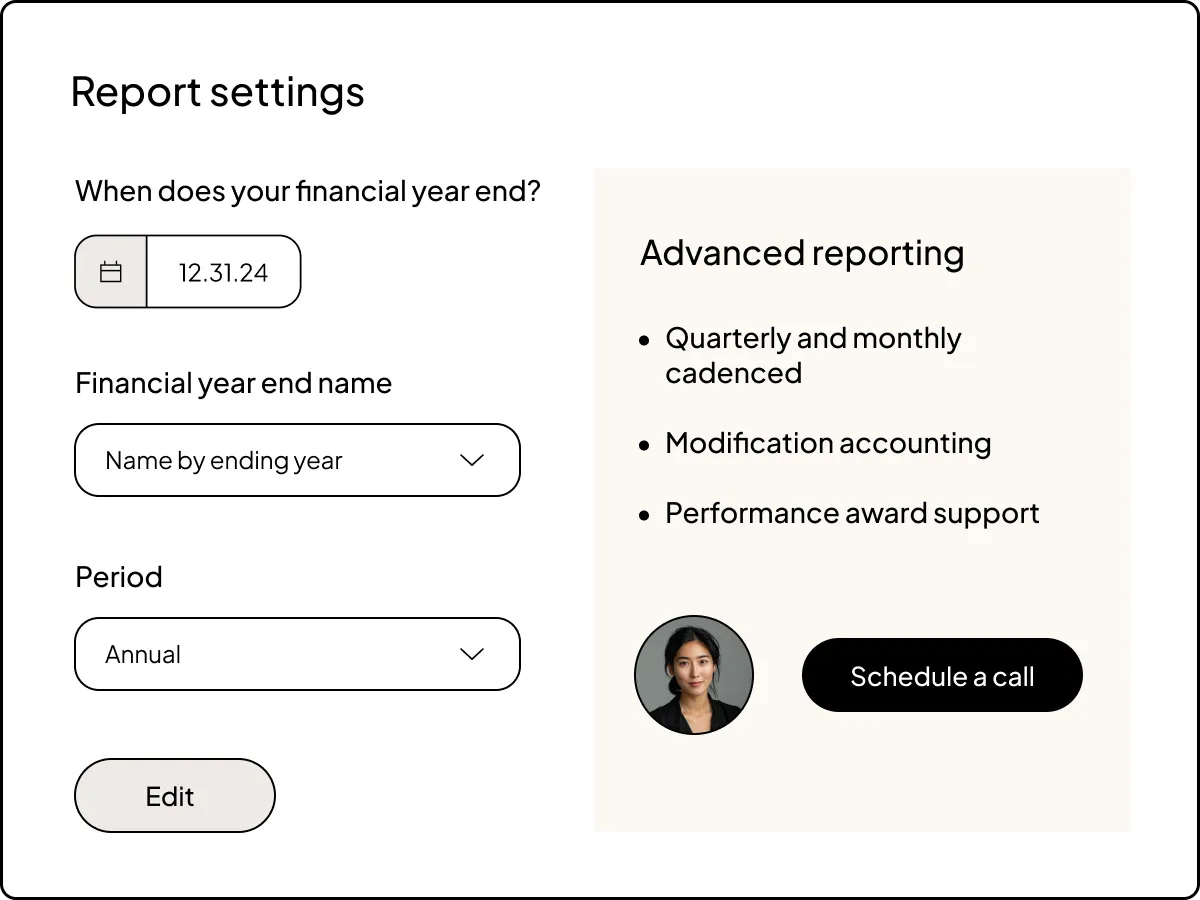Click the chevron on the financial year end name selector
This screenshot has width=1200, height=900.
pos(471,460)
